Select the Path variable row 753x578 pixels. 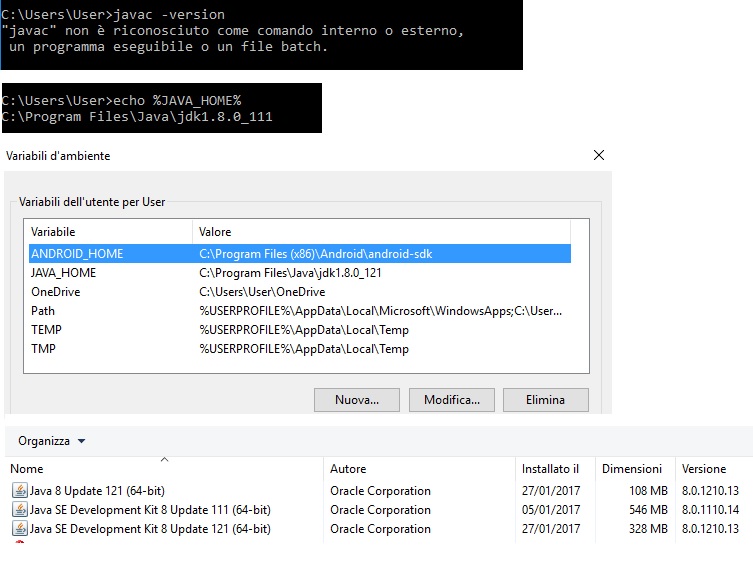click(300, 311)
